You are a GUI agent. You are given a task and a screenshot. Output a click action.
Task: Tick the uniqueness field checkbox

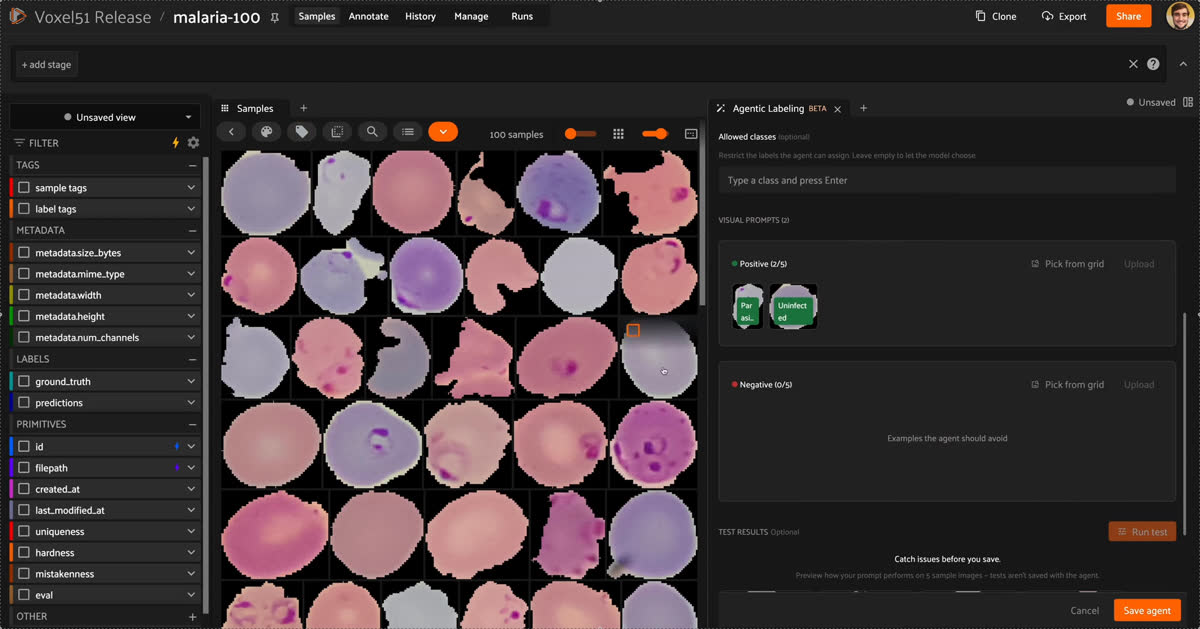(x=24, y=532)
